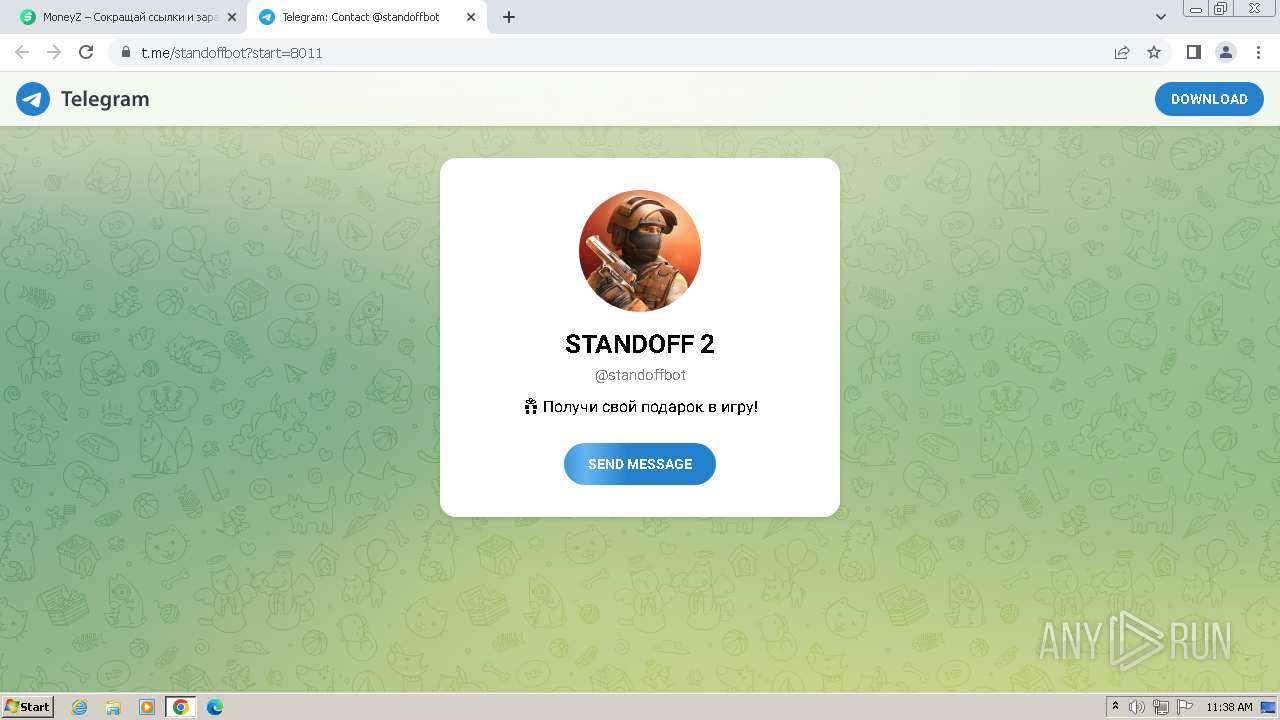This screenshot has height=720, width=1280.
Task: Share this page icon in address bar
Action: click(x=1122, y=53)
